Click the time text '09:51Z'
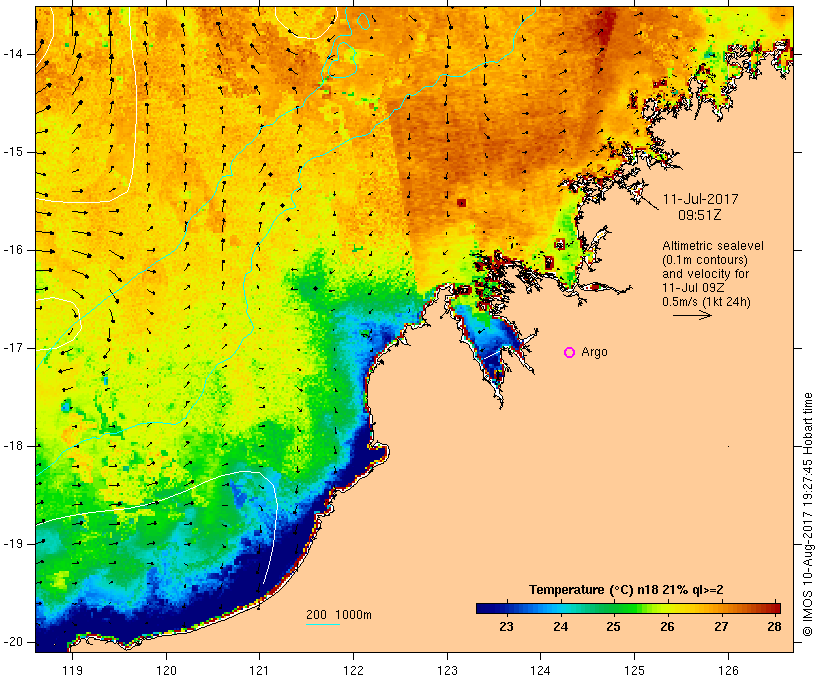 tap(700, 215)
